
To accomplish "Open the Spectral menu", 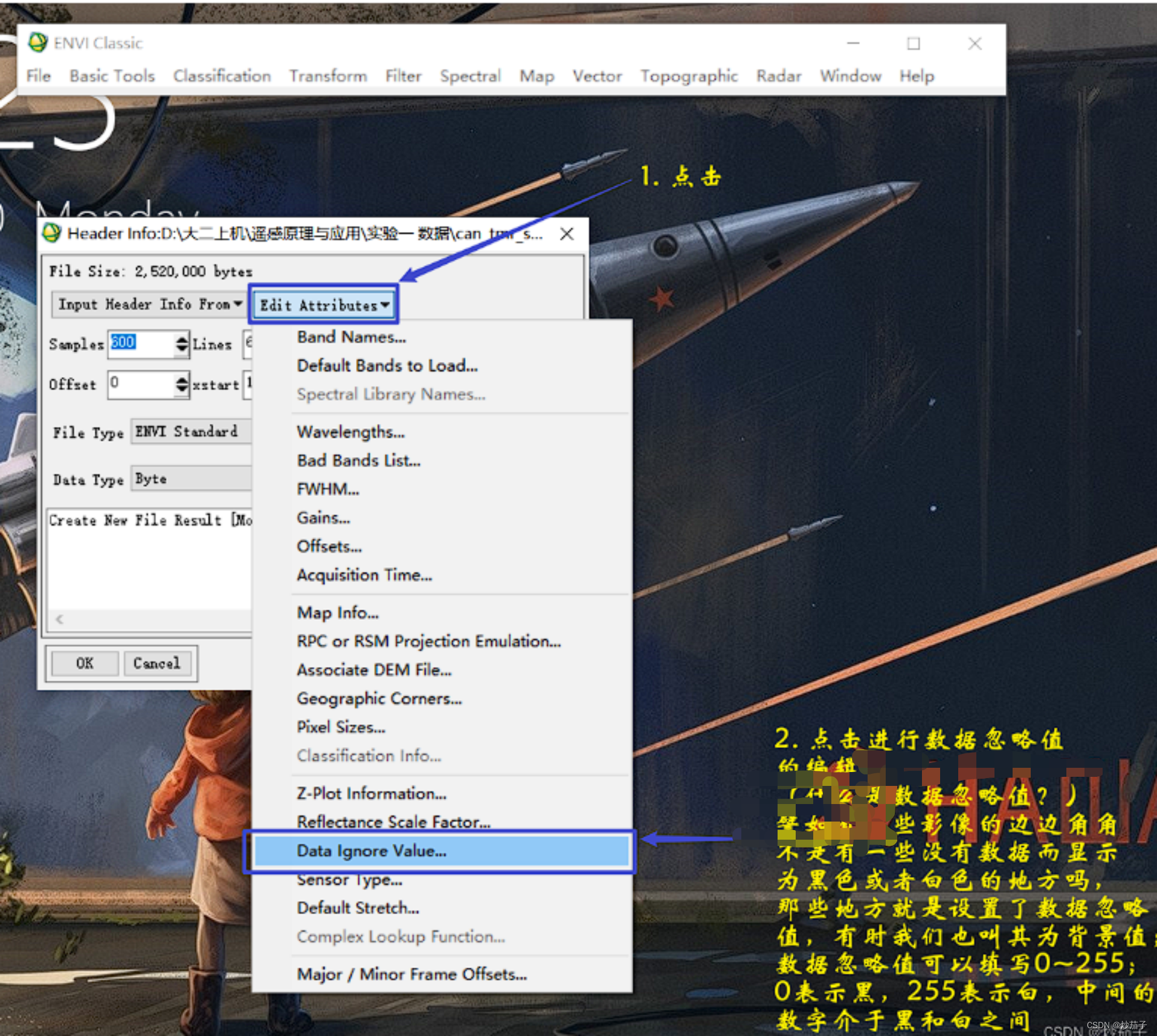I will click(470, 76).
